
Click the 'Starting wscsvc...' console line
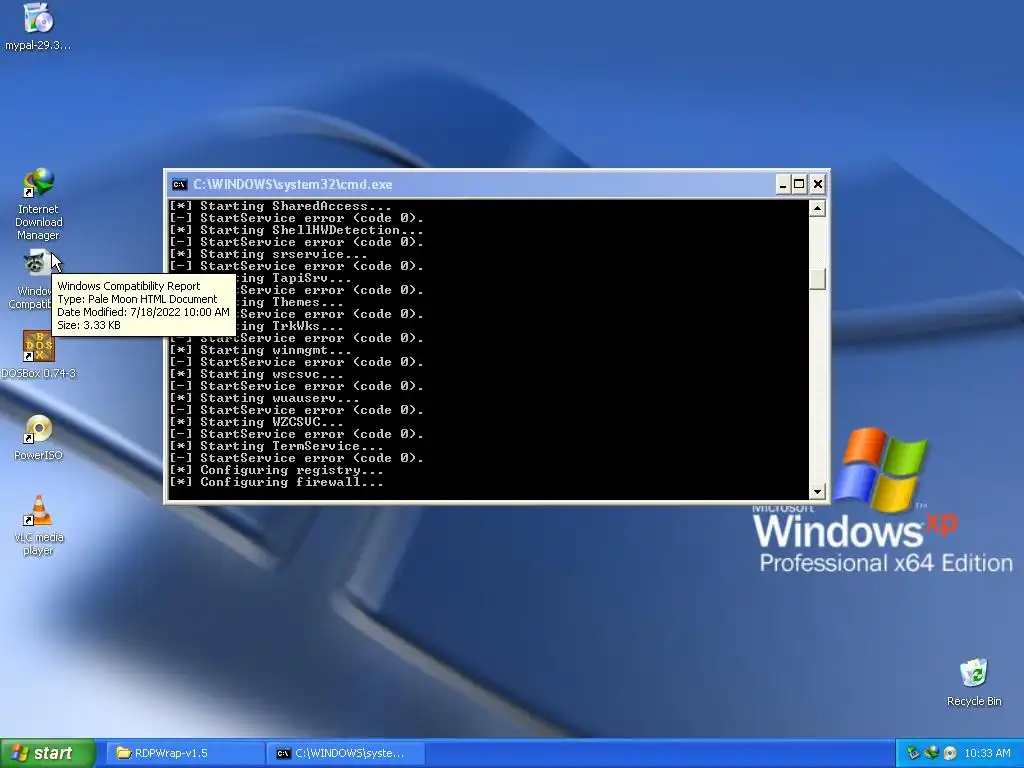256,374
